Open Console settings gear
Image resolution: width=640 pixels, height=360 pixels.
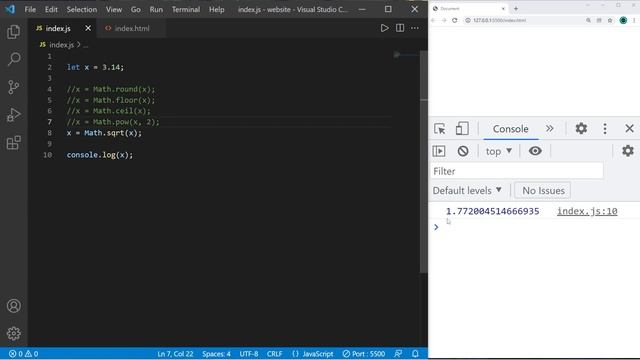[x=628, y=151]
